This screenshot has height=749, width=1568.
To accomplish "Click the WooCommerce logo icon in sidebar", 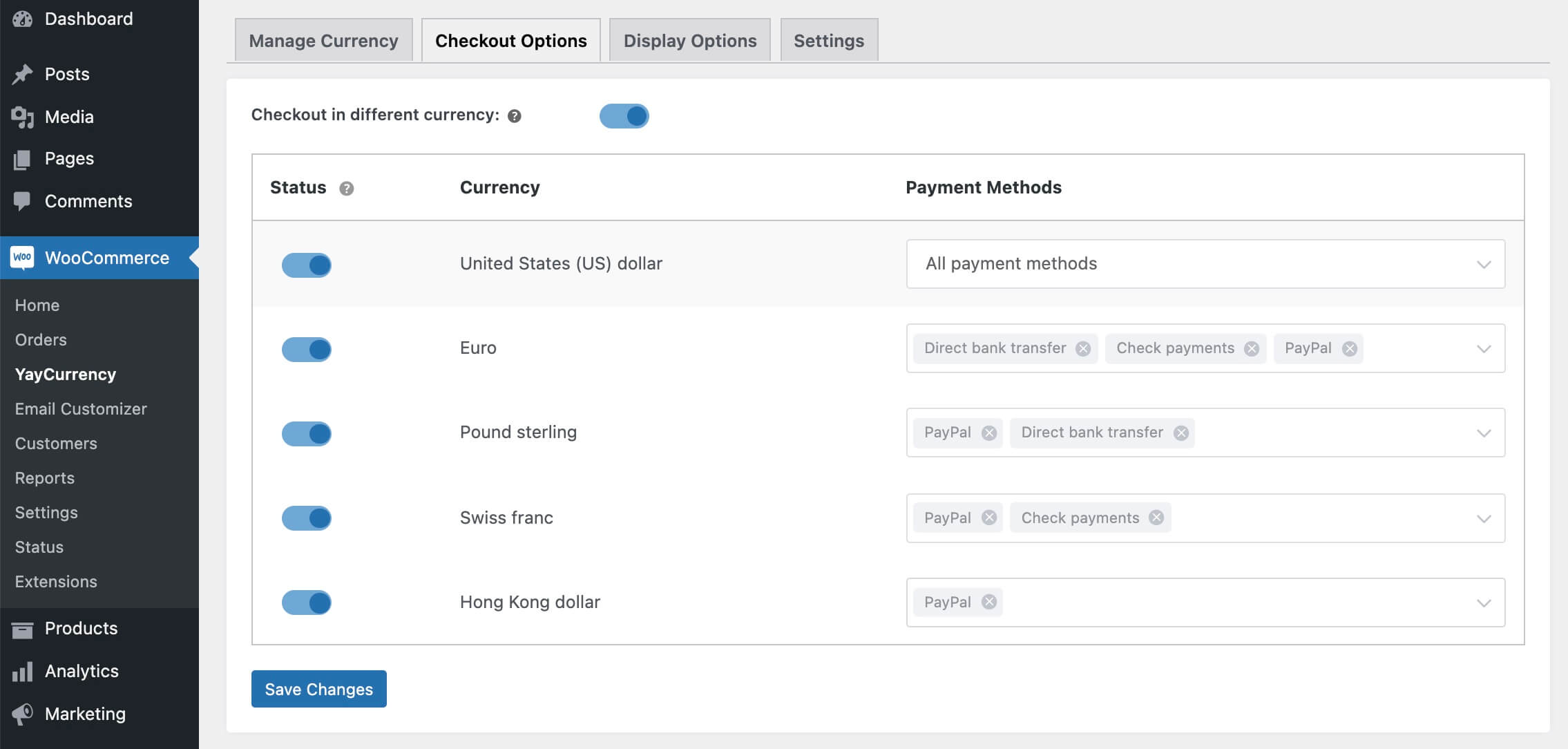I will (23, 257).
